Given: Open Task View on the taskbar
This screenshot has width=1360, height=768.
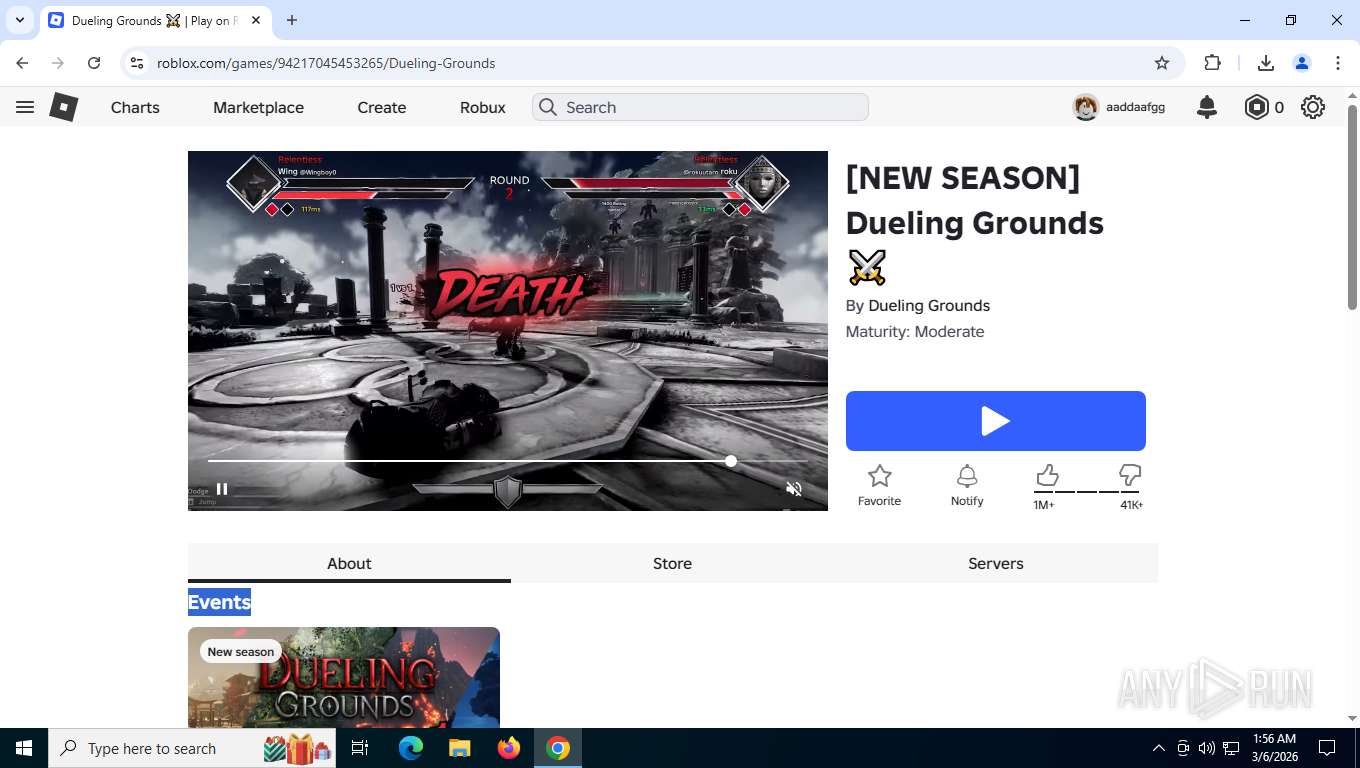Looking at the screenshot, I should coord(360,748).
